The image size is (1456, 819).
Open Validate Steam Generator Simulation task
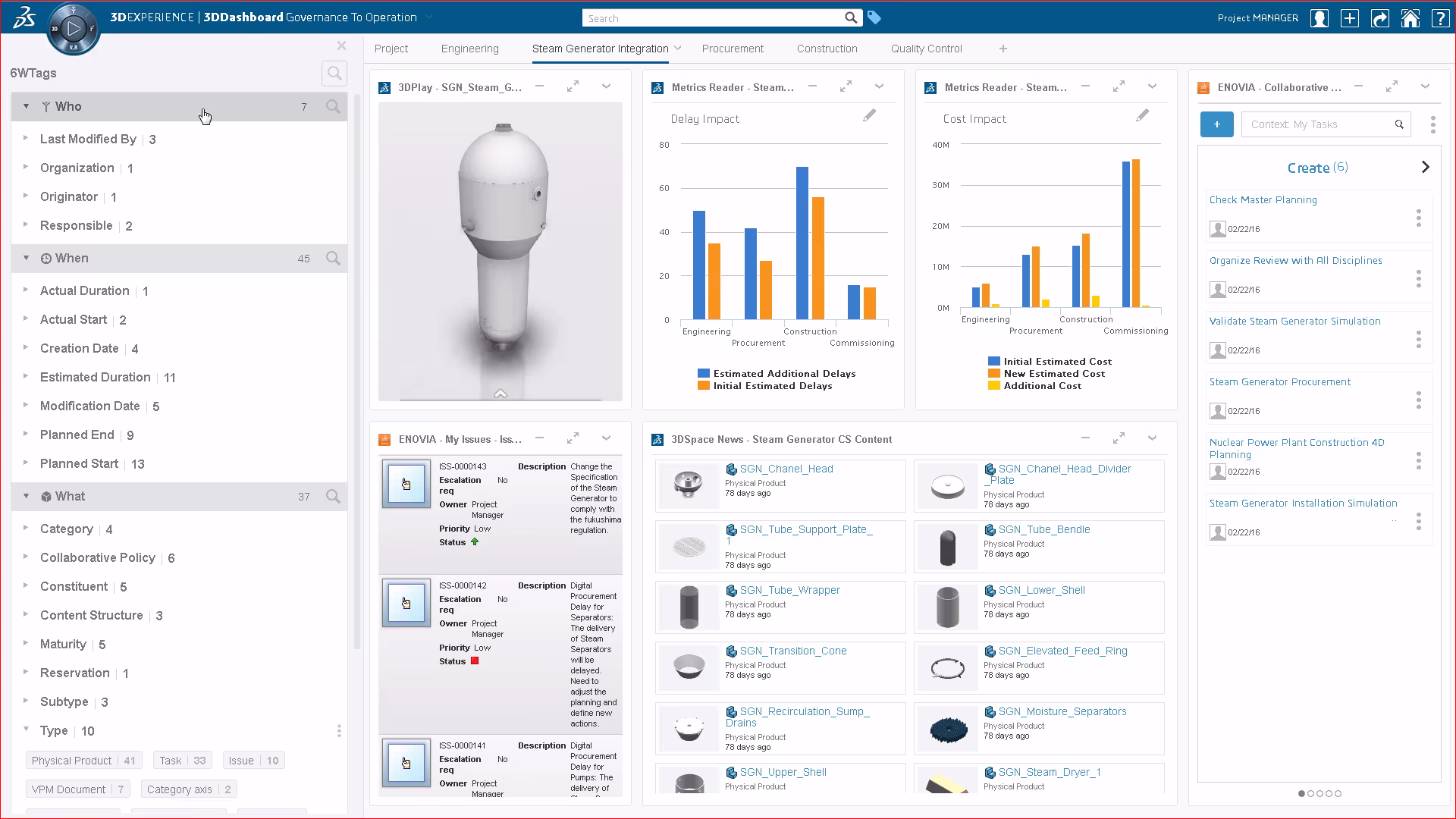(x=1295, y=322)
